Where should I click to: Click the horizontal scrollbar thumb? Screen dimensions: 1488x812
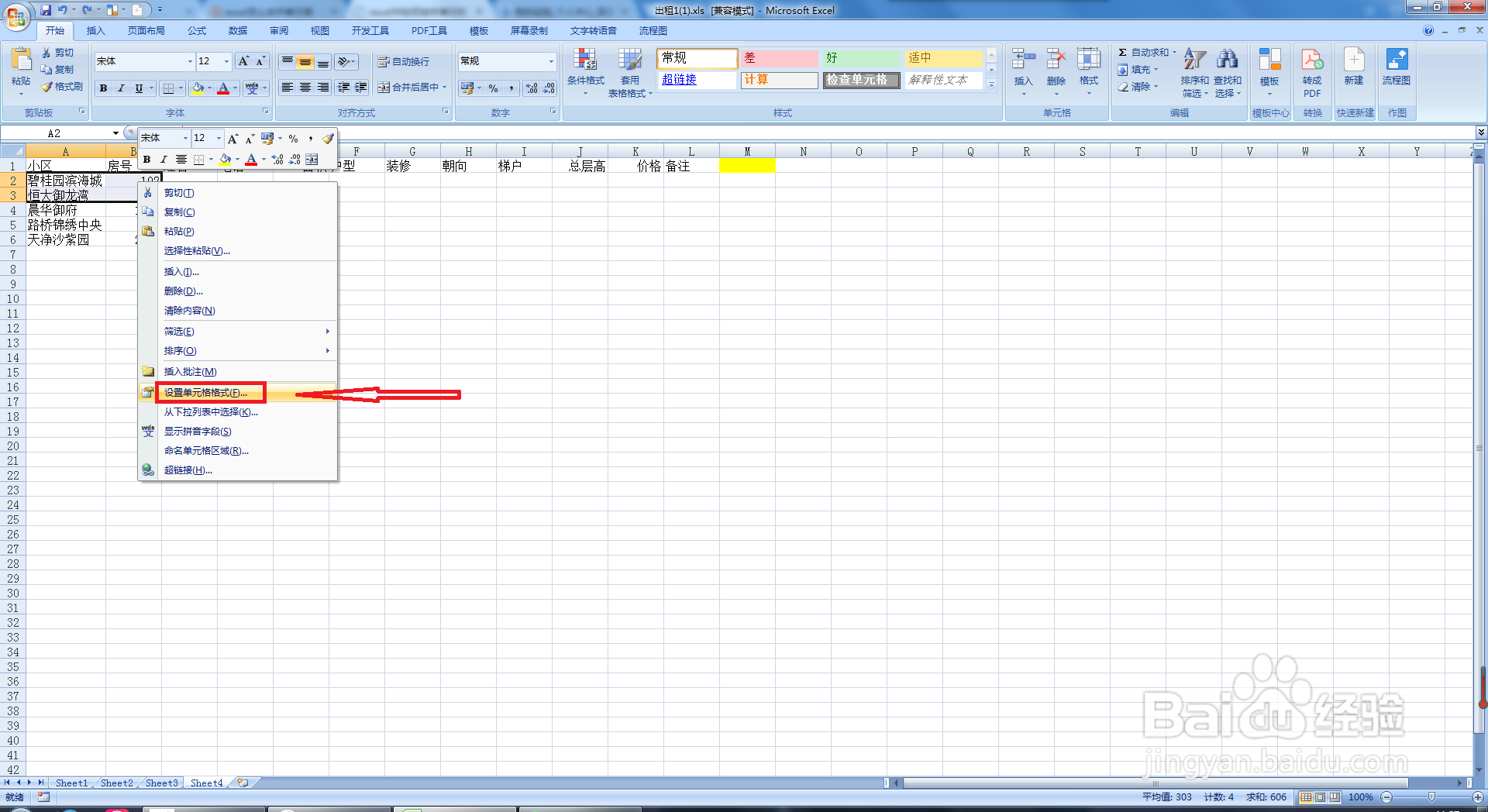pyautogui.click(x=1156, y=783)
